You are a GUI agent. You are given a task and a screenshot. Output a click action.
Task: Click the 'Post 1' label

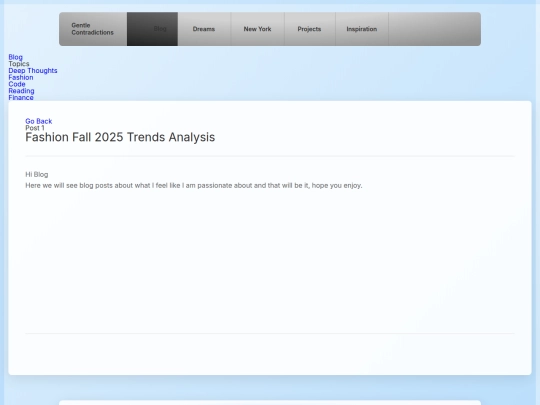(35, 128)
